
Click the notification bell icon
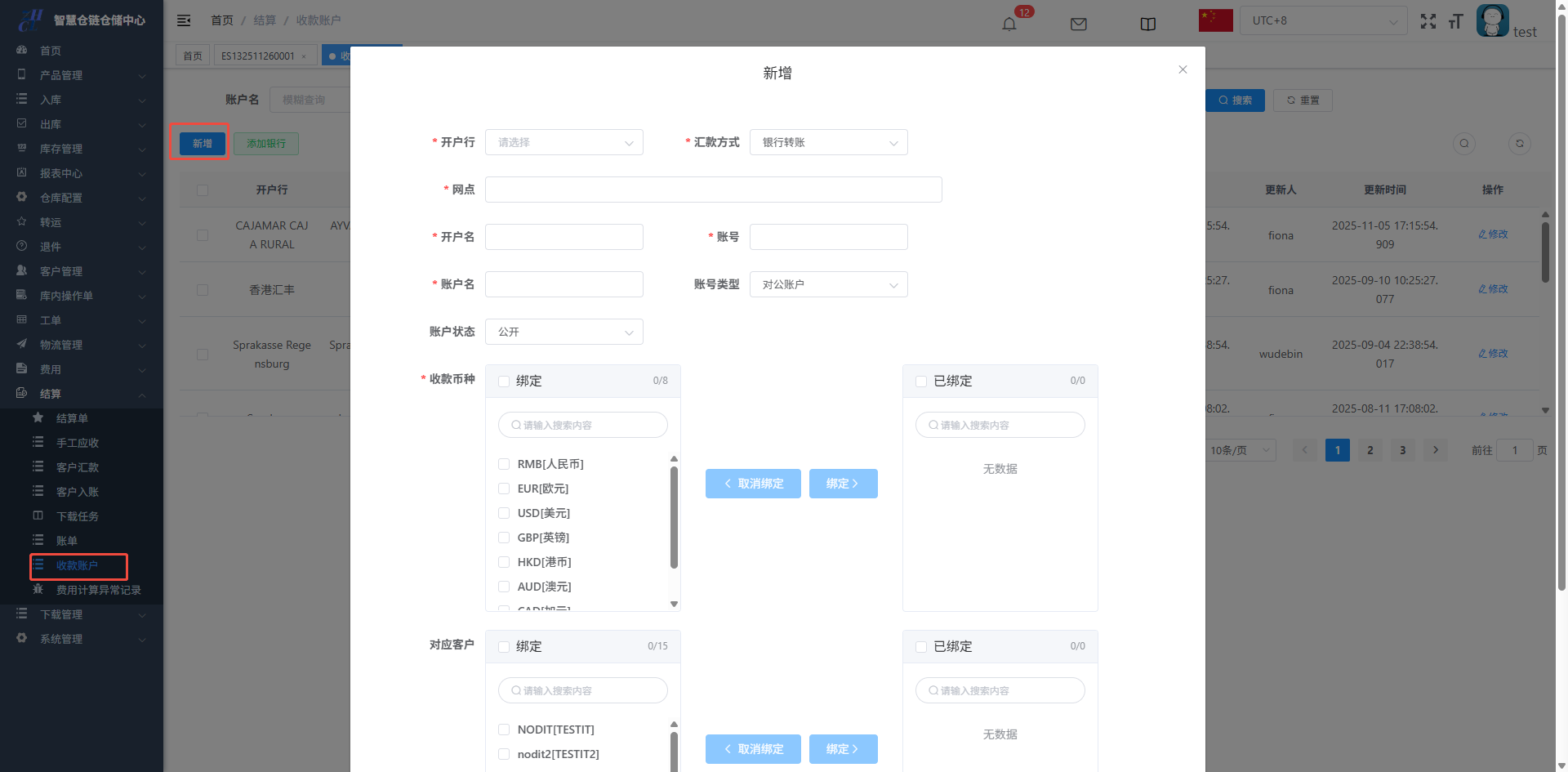click(x=1009, y=24)
